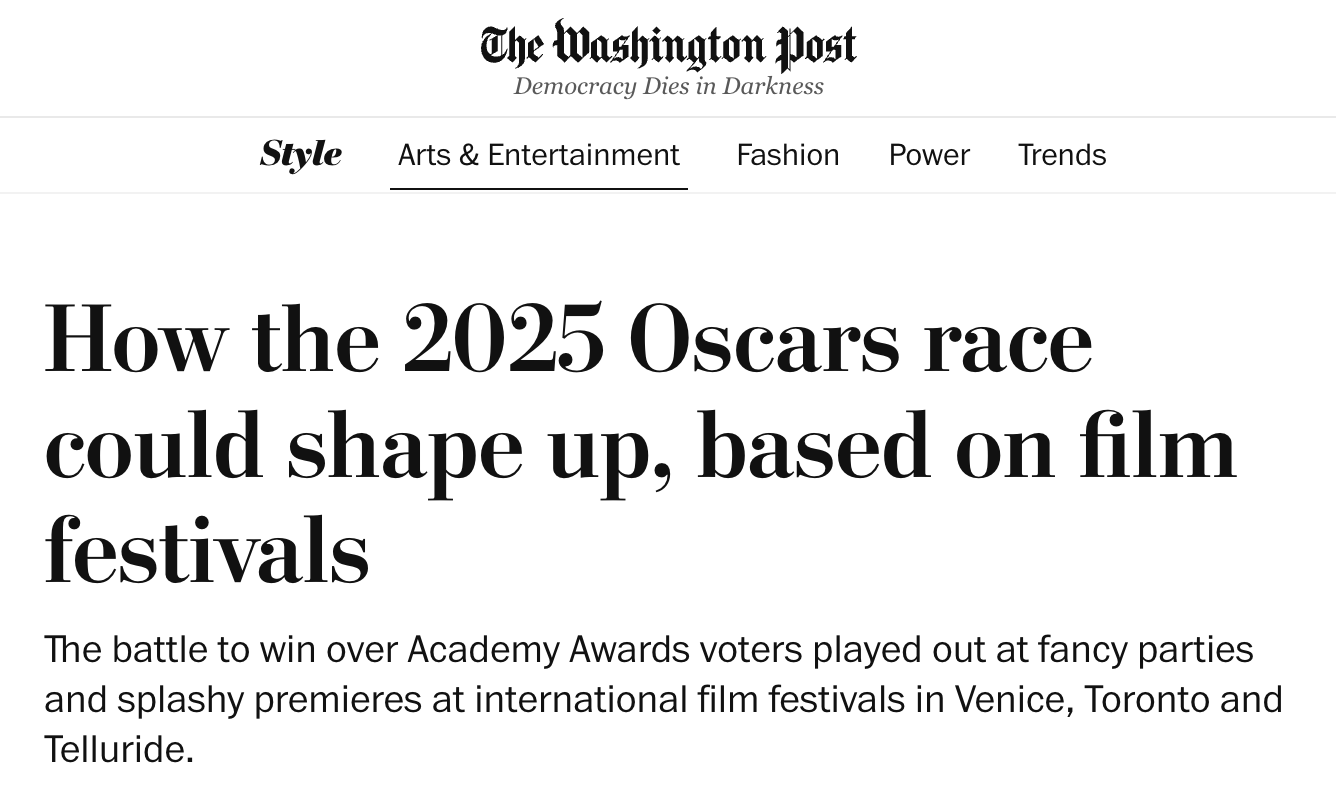Click the word 'festivals' in headline
1336x786 pixels.
pos(207,549)
